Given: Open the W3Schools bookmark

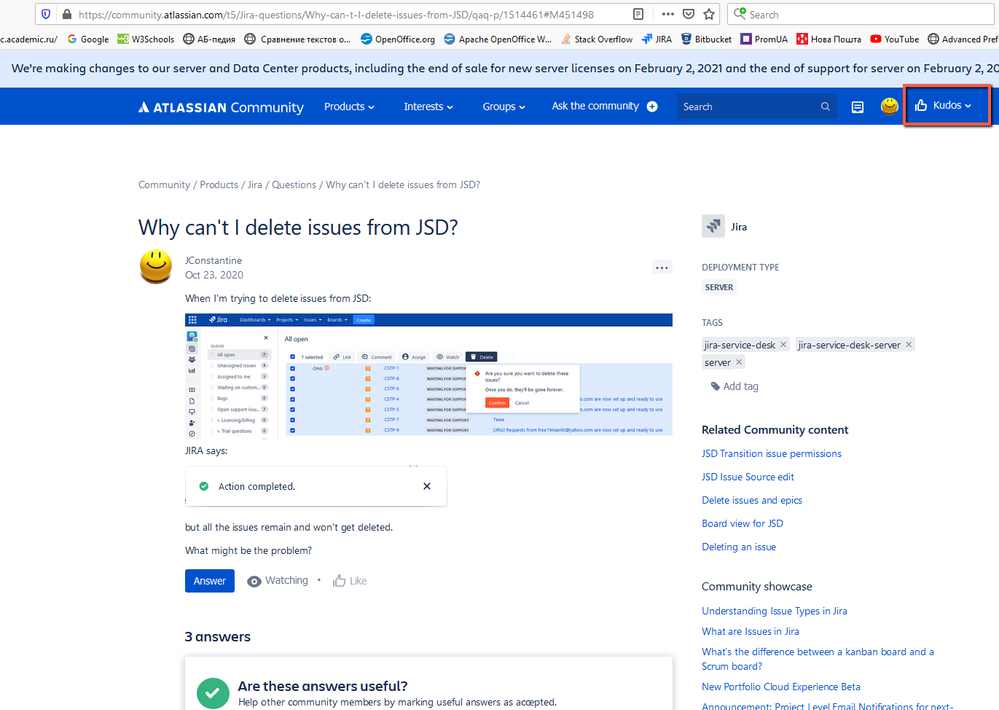Looking at the screenshot, I should pyautogui.click(x=146, y=39).
